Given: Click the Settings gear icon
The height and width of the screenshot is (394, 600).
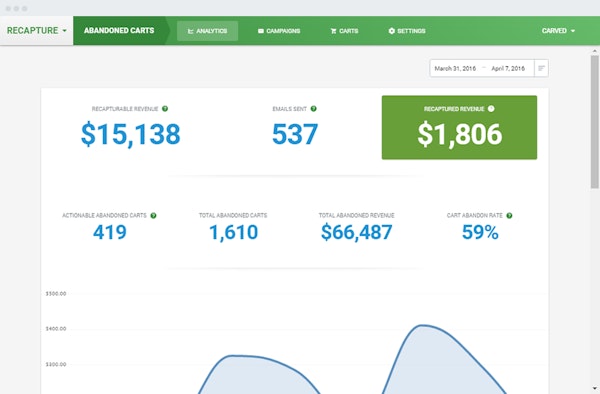Looking at the screenshot, I should coord(391,31).
